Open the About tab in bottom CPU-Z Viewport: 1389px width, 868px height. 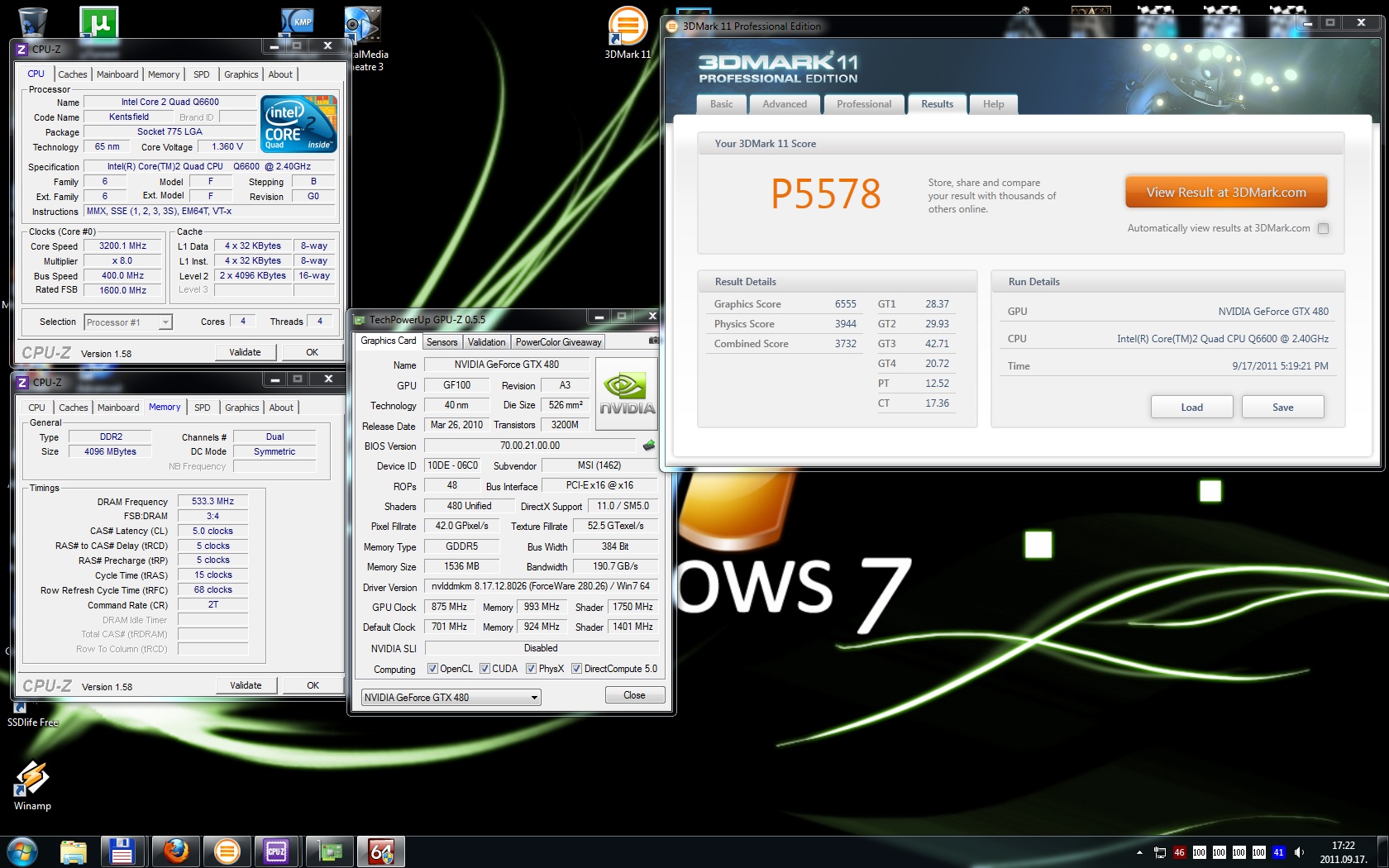tap(281, 408)
